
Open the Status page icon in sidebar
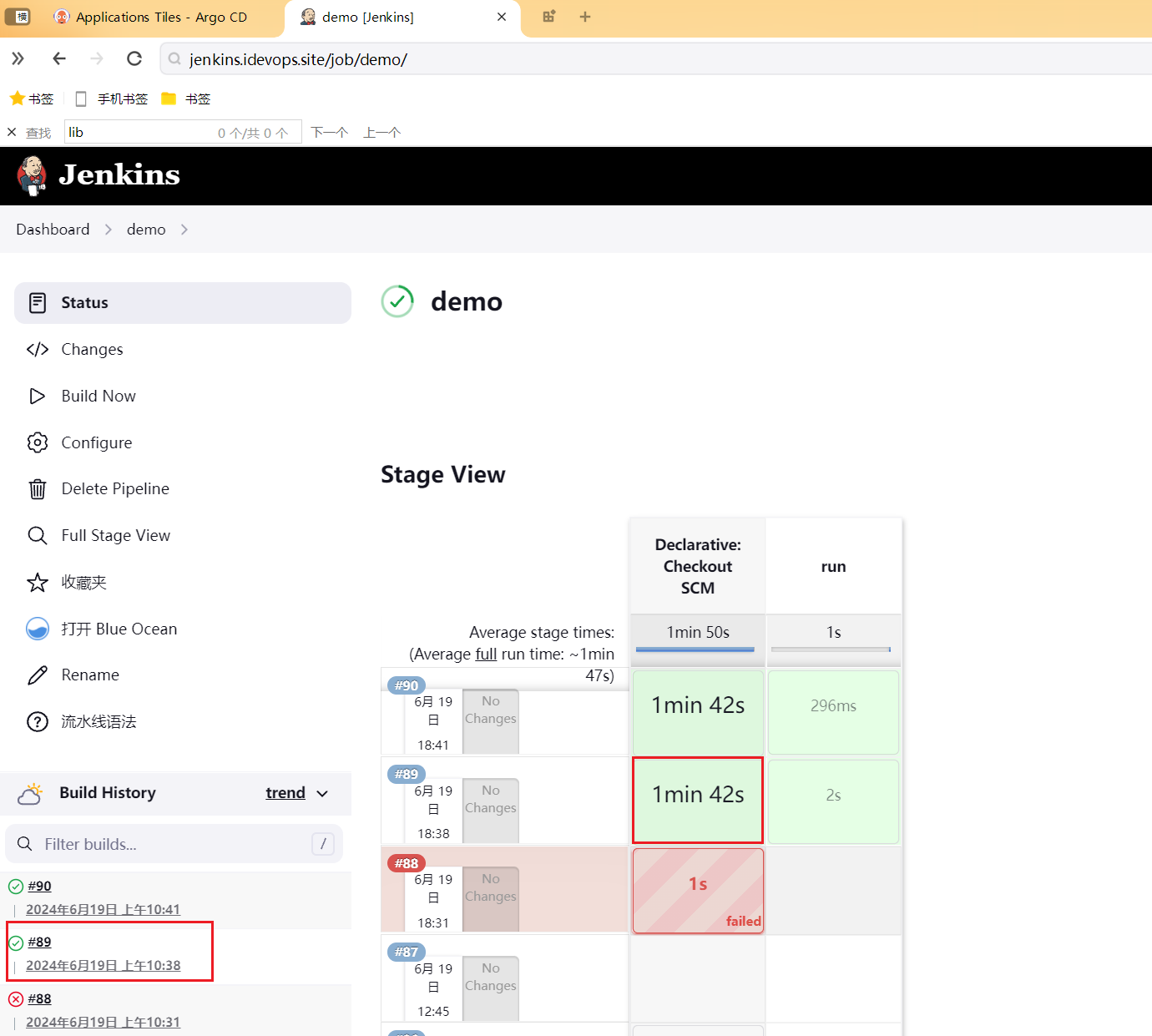pyautogui.click(x=38, y=303)
